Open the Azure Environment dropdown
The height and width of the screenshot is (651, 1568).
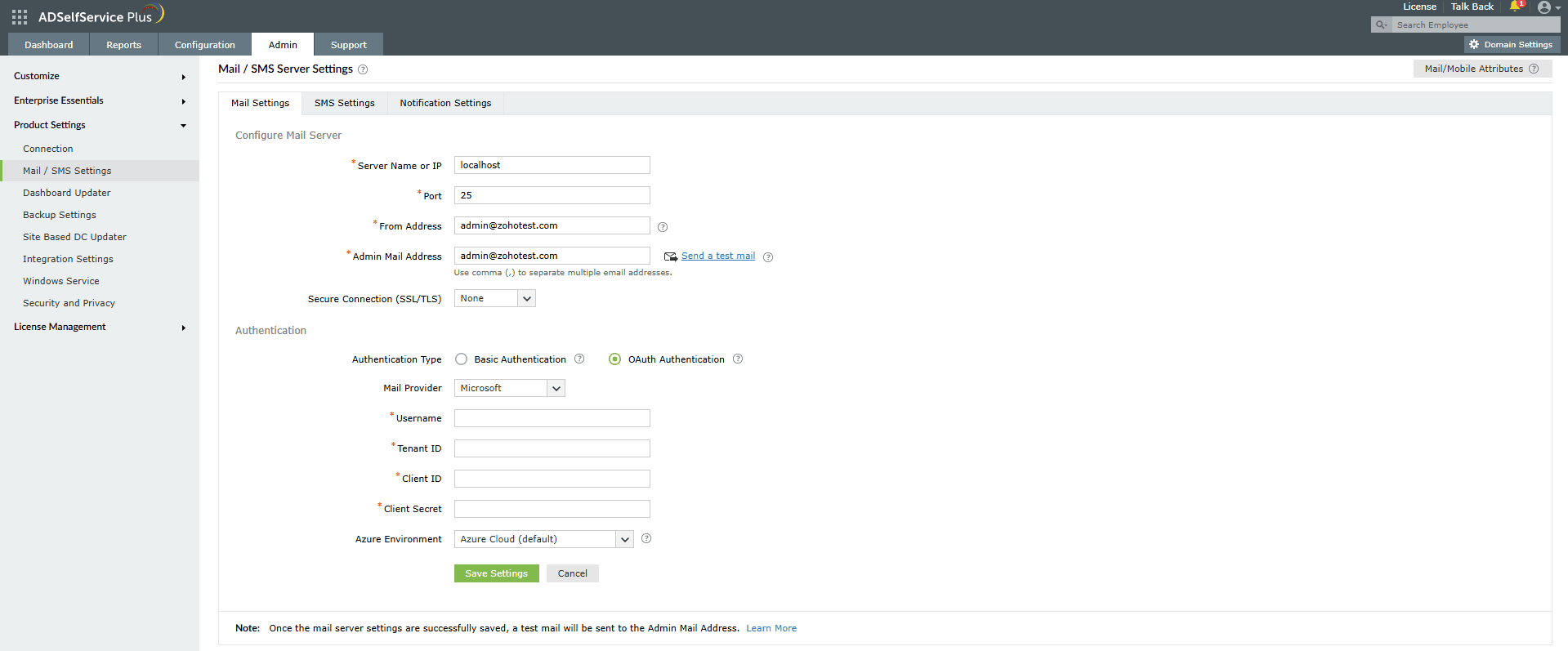543,540
